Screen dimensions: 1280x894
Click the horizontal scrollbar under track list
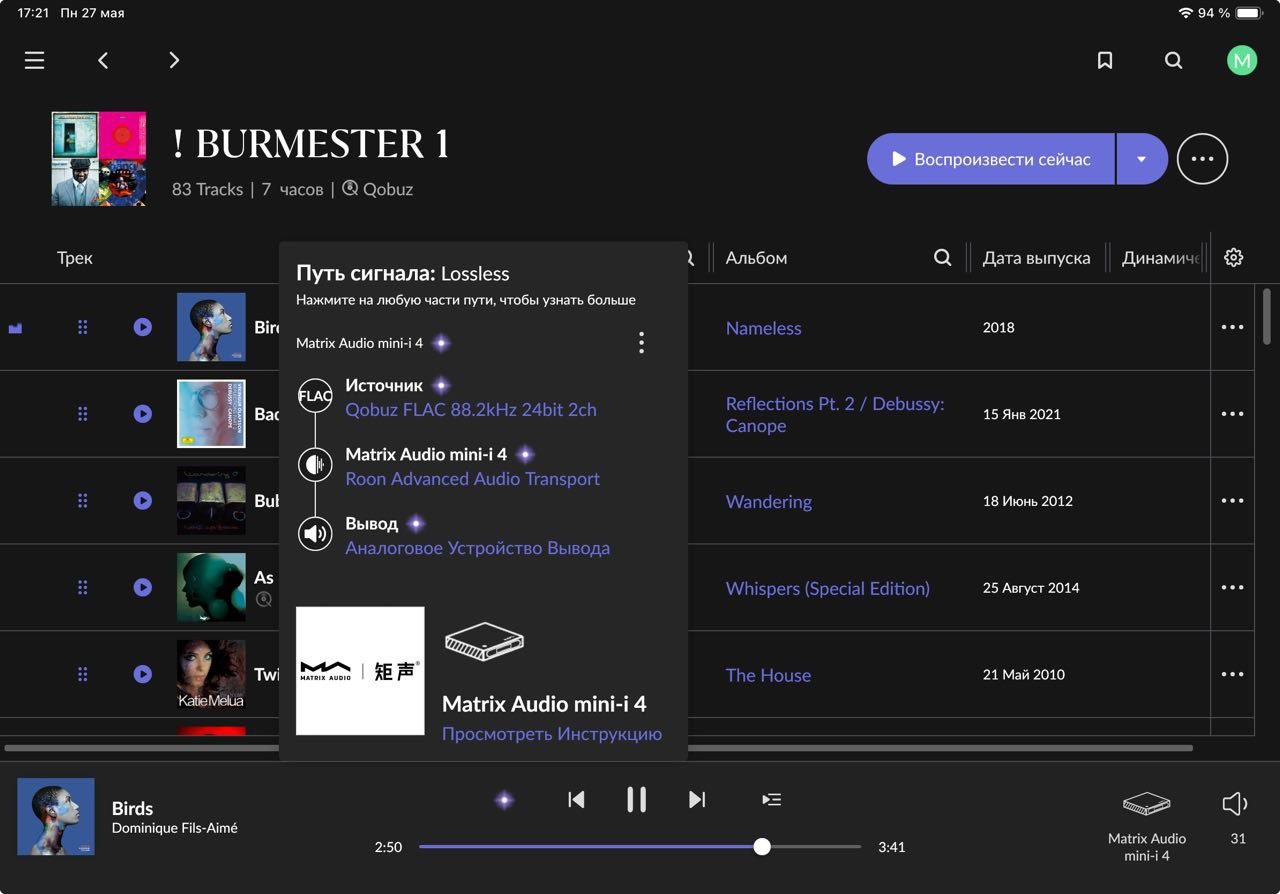(598, 748)
